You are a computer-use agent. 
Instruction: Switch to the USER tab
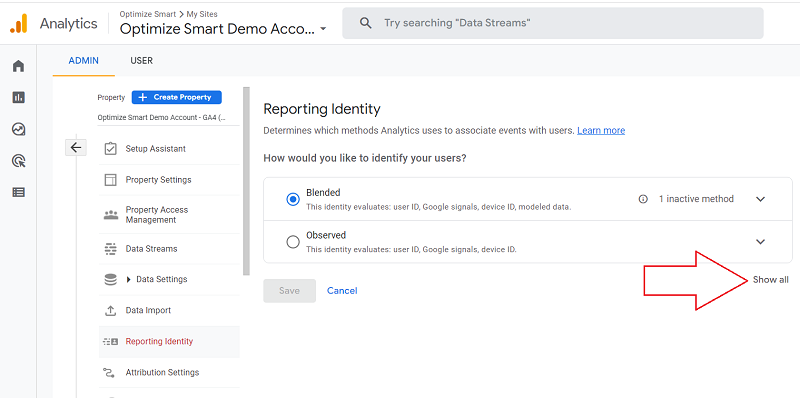coord(141,61)
